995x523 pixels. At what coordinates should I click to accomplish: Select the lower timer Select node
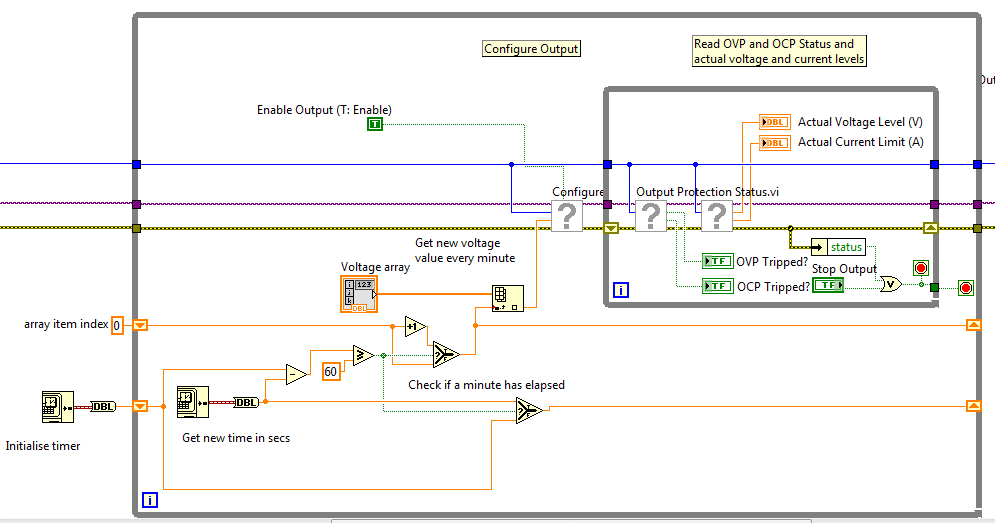click(529, 411)
